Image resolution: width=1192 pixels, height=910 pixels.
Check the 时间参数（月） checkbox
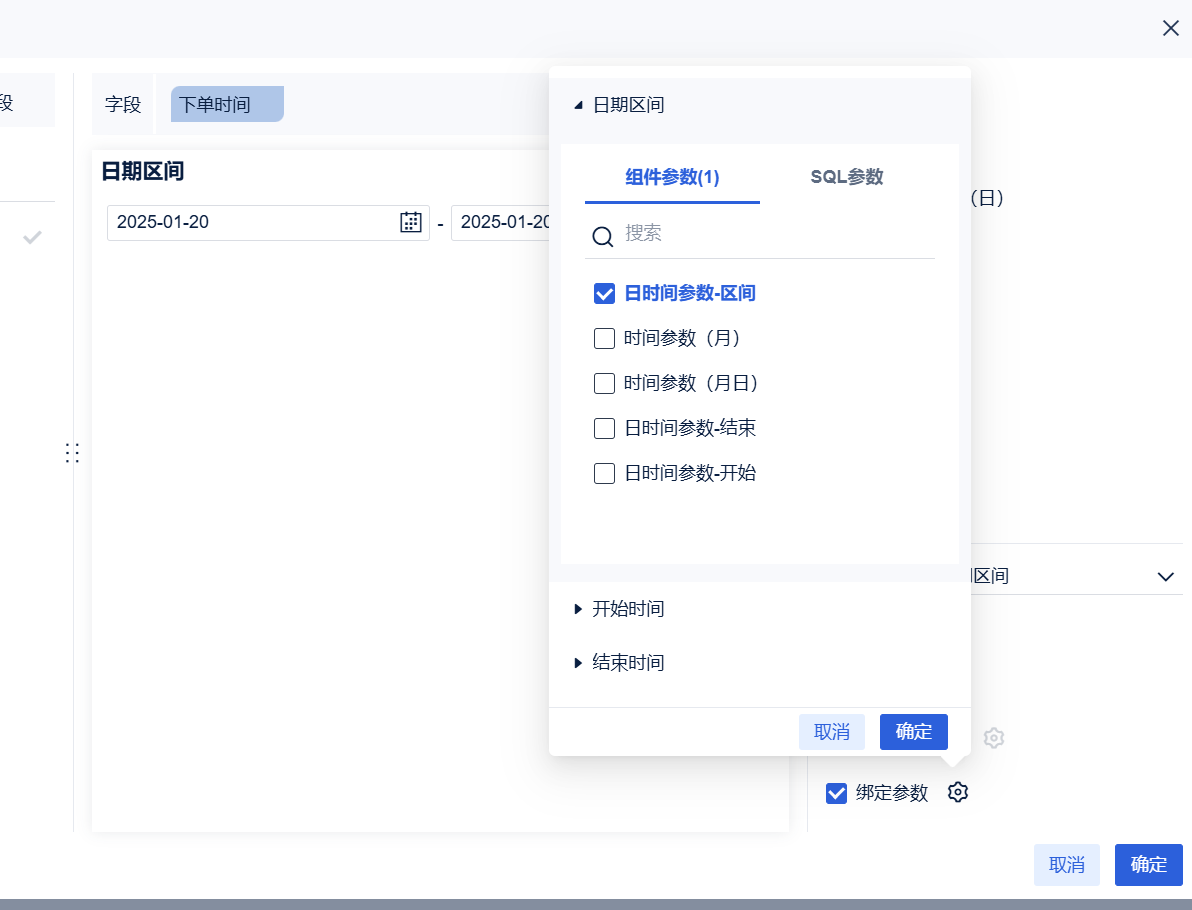pos(604,339)
